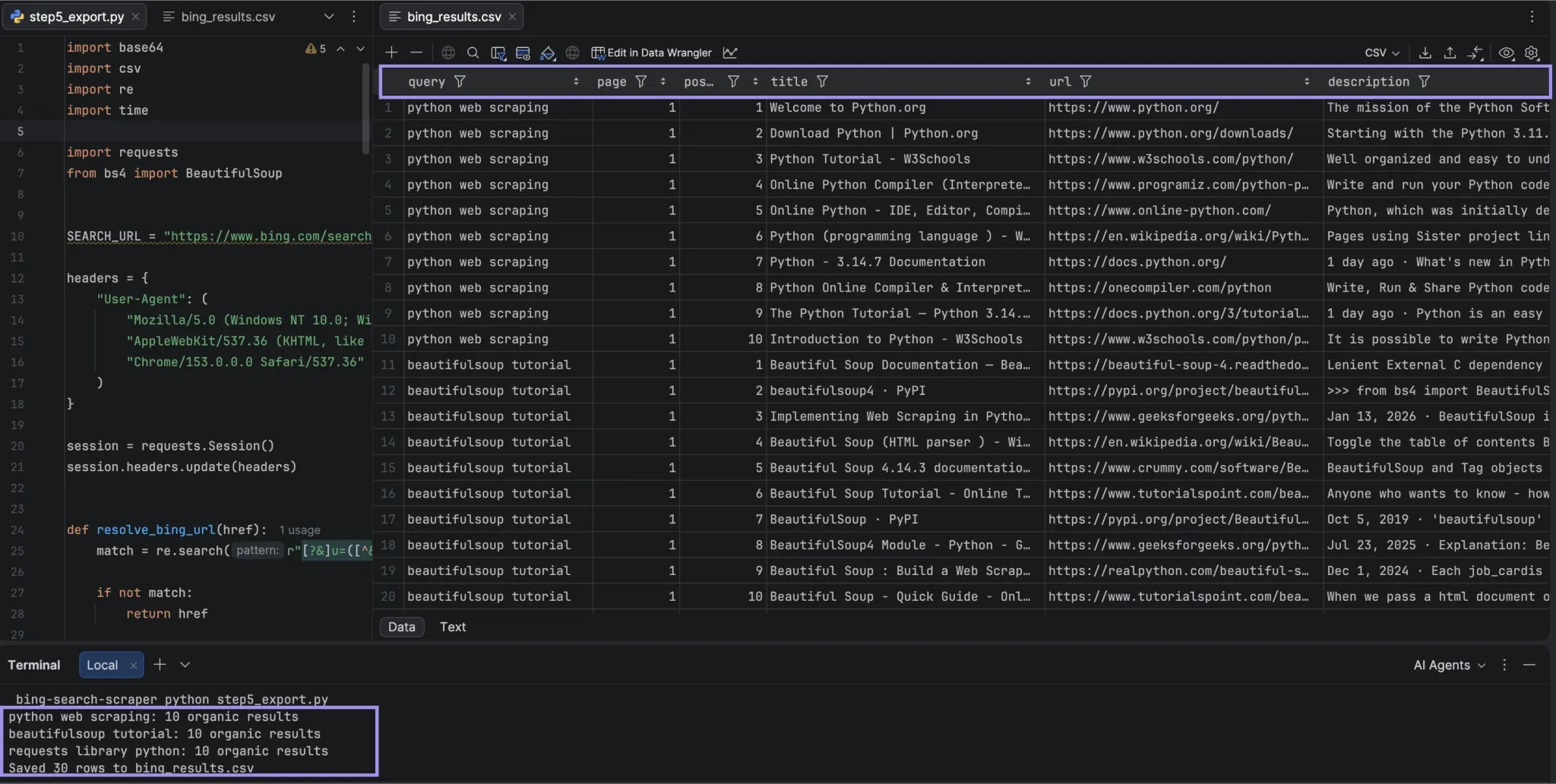Select the url cell https://docs.python.org/
Viewport: 1556px width, 784px height.
point(1184,262)
